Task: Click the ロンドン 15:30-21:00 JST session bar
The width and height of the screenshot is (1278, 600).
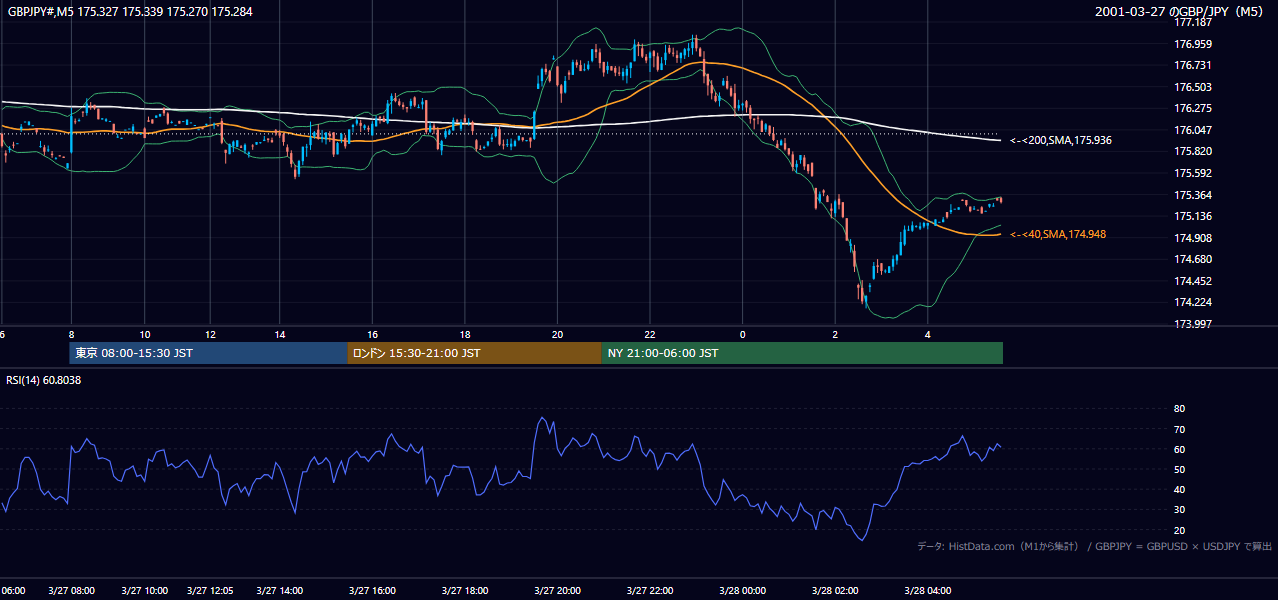Action: [x=475, y=353]
